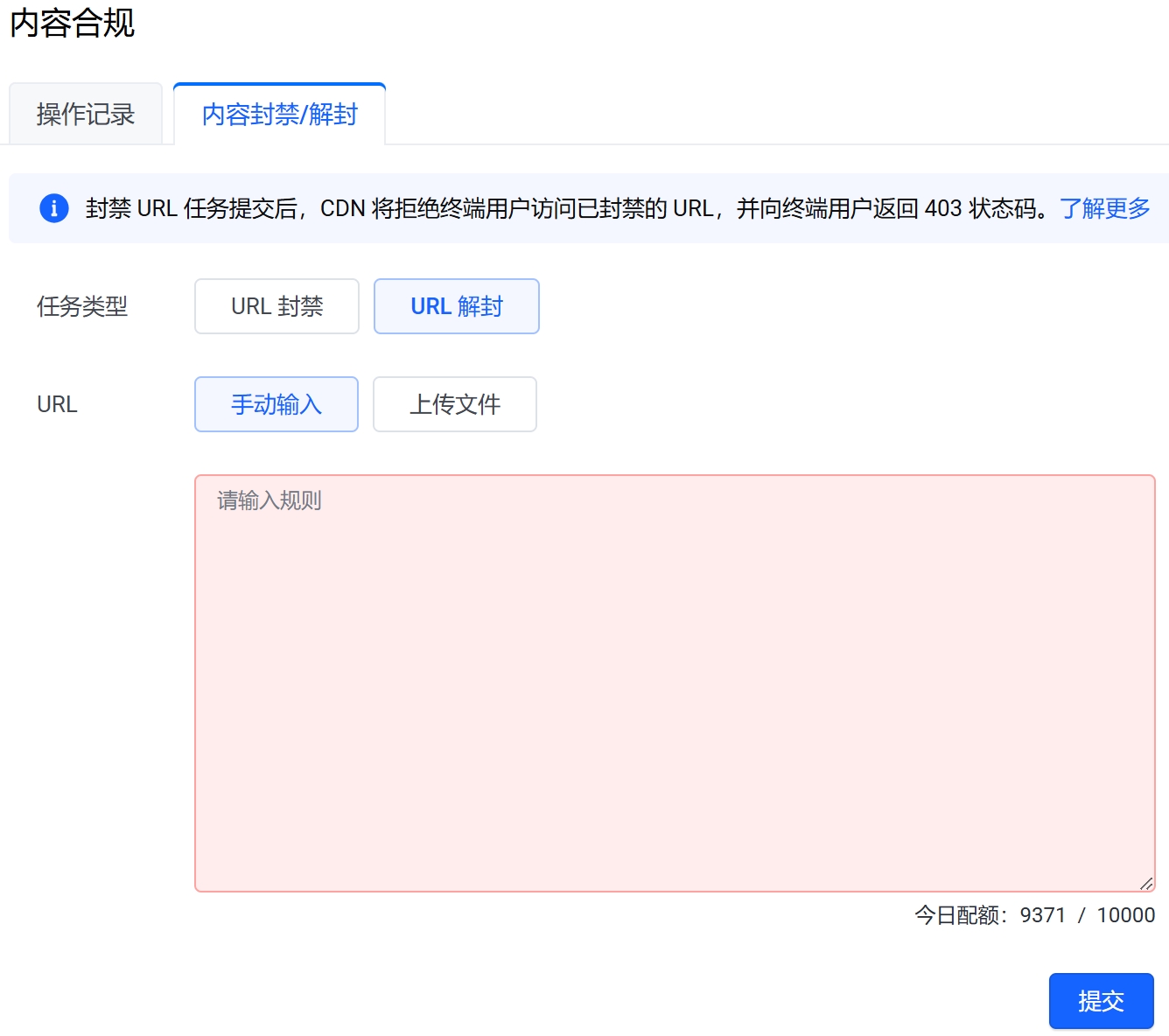Click the banner text starting with 封禁 URL 任务提交后

pyautogui.click(x=192, y=208)
